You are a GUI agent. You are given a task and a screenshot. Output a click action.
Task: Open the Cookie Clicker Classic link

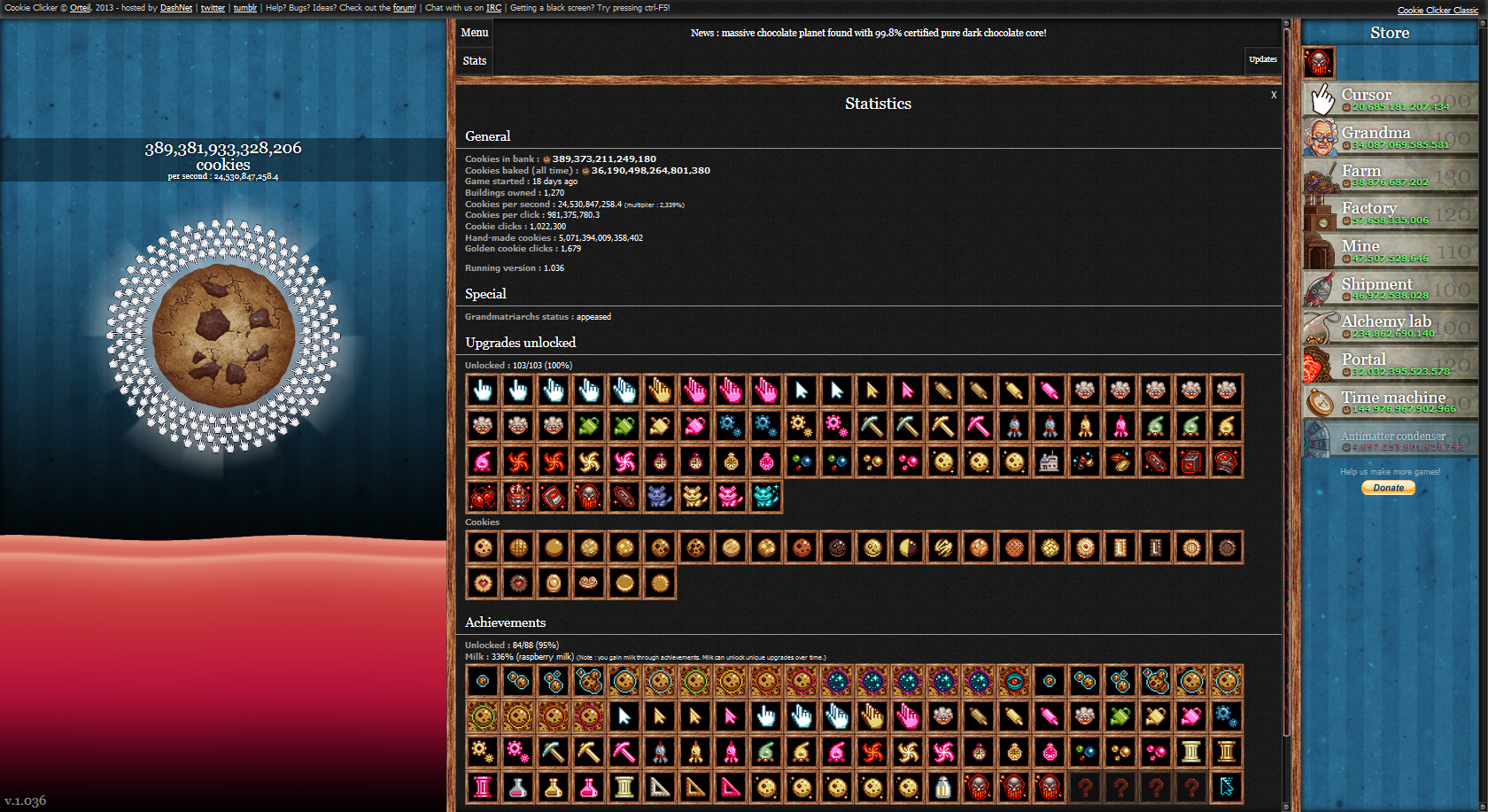pyautogui.click(x=1438, y=11)
